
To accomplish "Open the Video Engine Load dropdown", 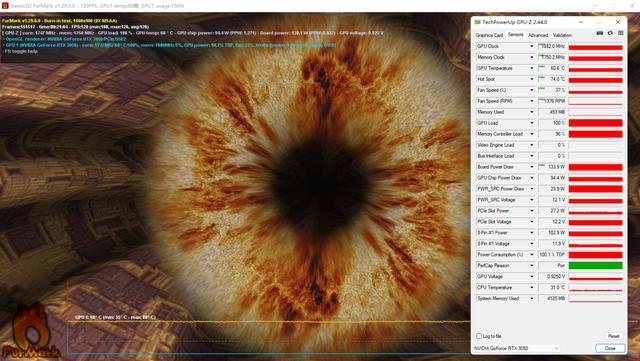I will 531,145.
